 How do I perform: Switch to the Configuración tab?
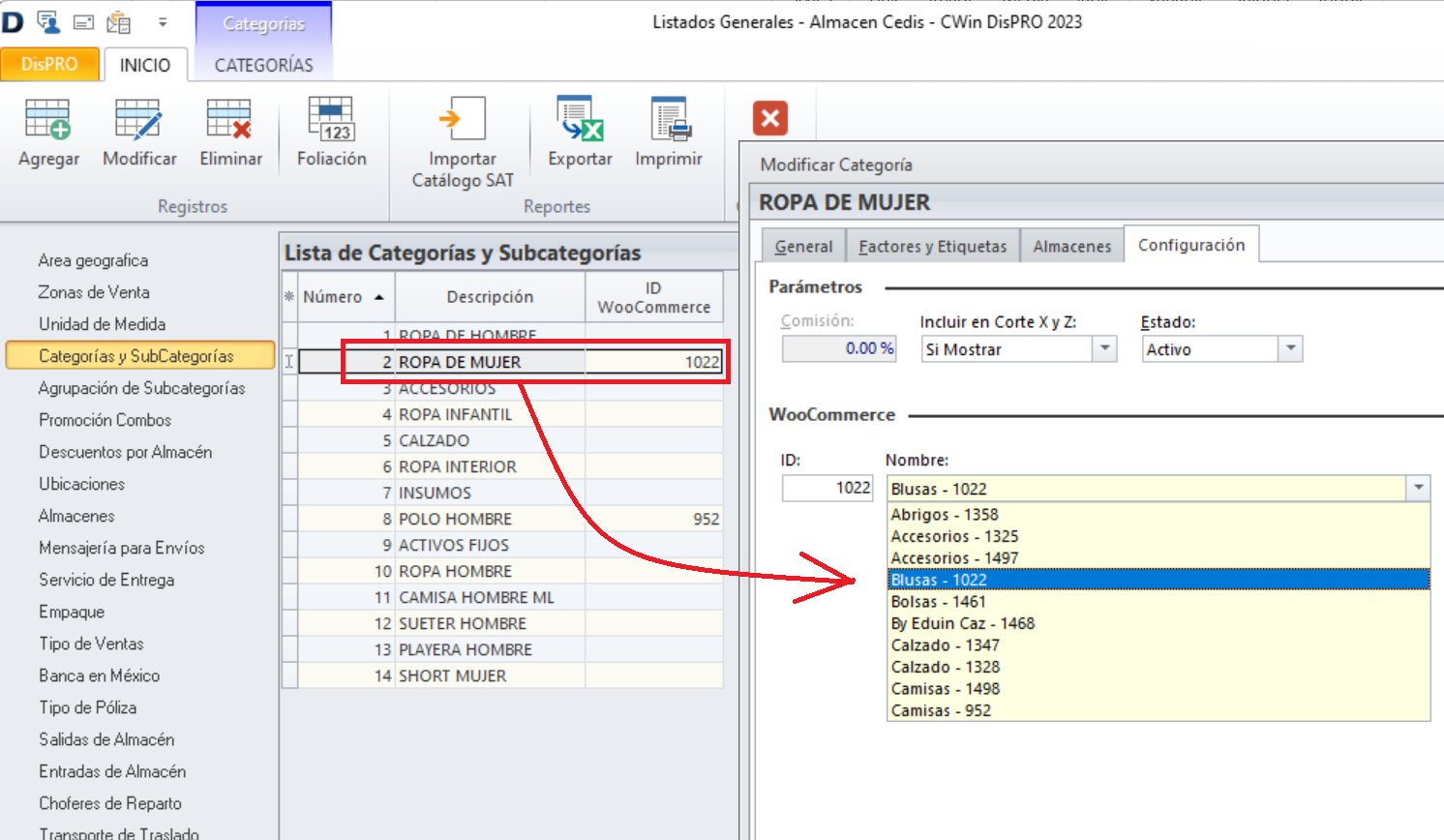[x=1191, y=245]
